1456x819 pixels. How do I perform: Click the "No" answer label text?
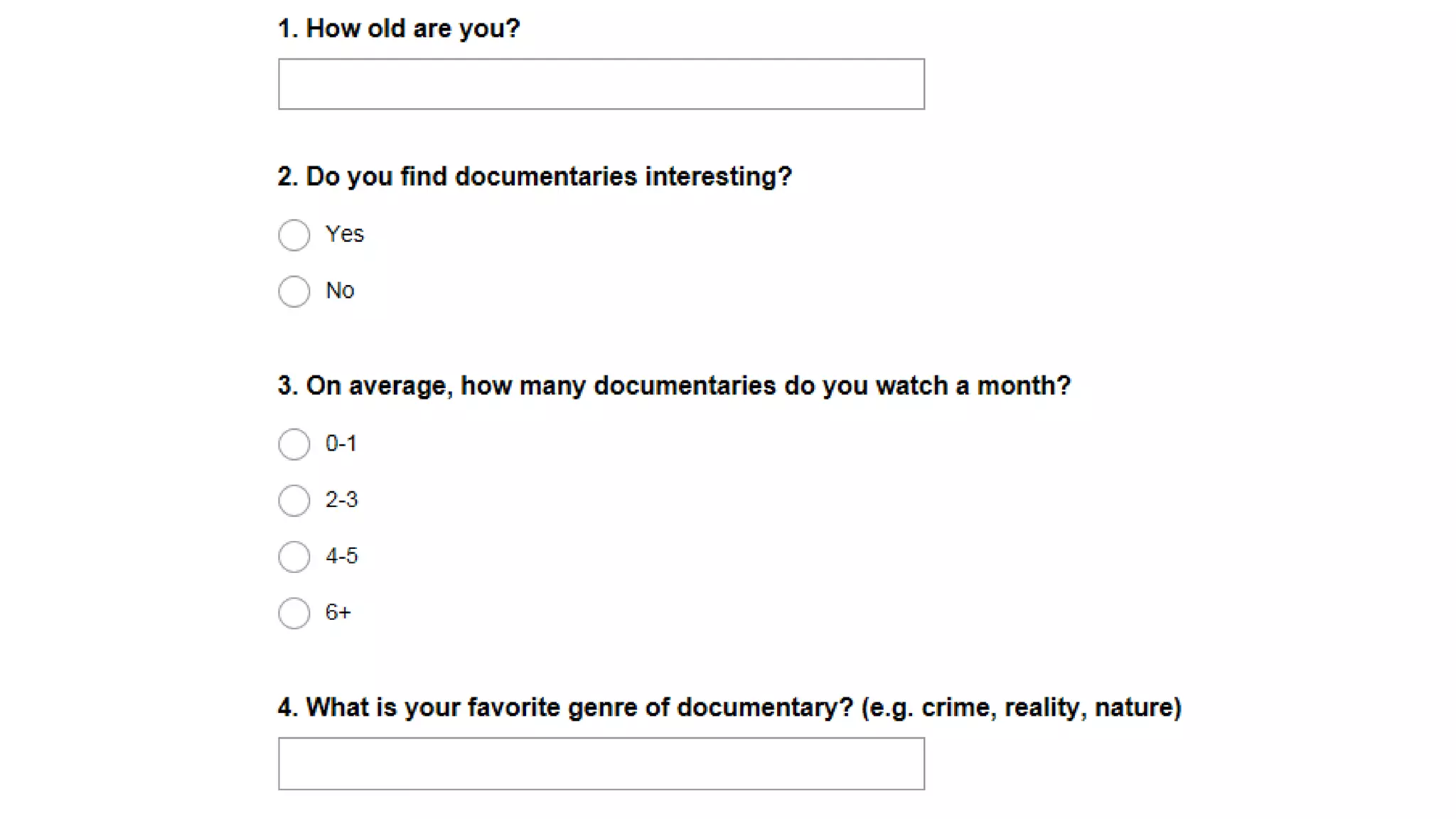(340, 290)
